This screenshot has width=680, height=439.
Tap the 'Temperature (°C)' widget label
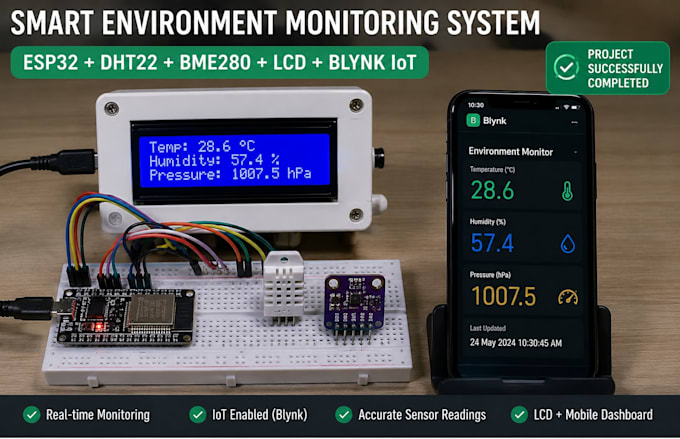click(492, 170)
